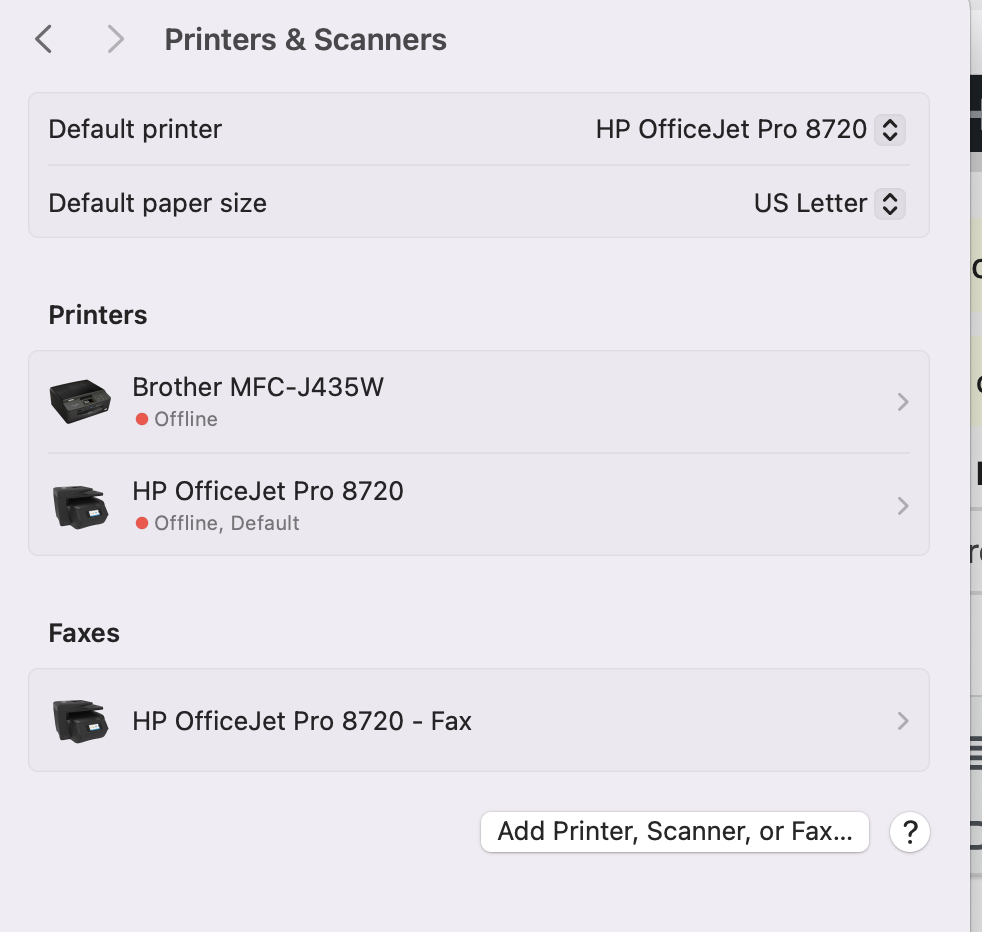Screen dimensions: 982x932
Task: Click the 'Default printer' label text
Action: pos(135,129)
